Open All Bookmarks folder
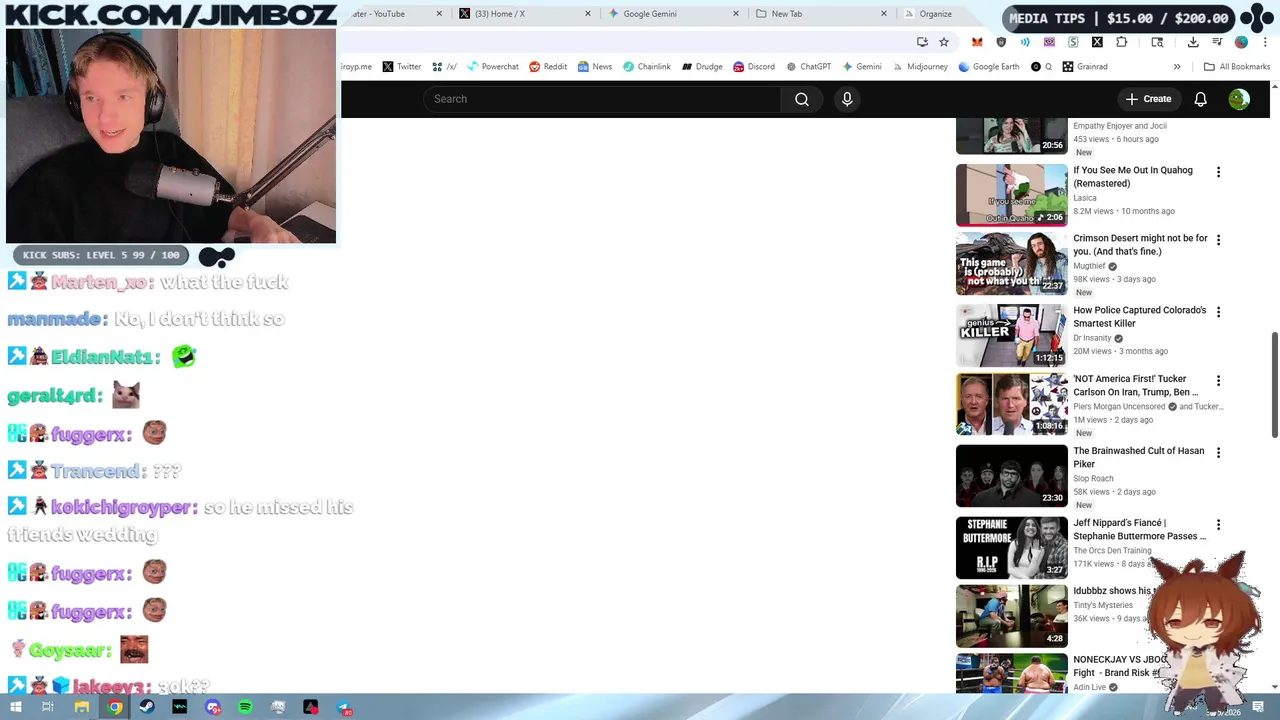Viewport: 1280px width, 720px height. tap(1237, 67)
